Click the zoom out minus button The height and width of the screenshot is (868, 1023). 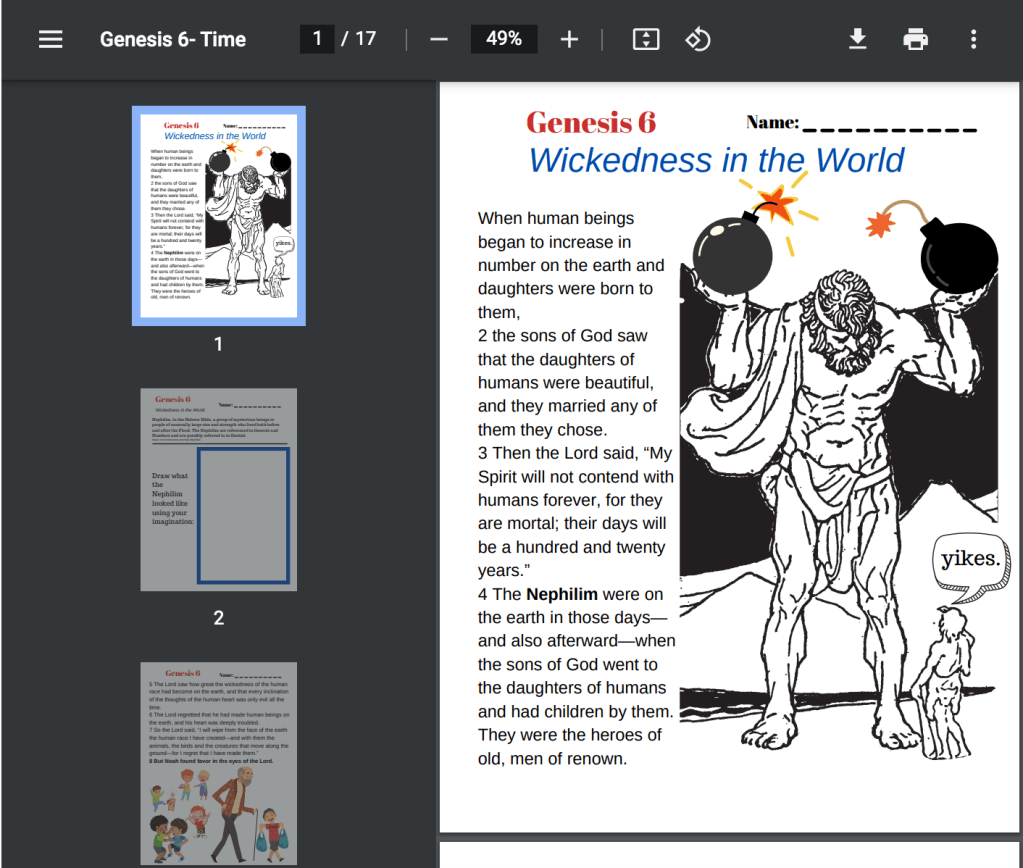click(x=439, y=39)
